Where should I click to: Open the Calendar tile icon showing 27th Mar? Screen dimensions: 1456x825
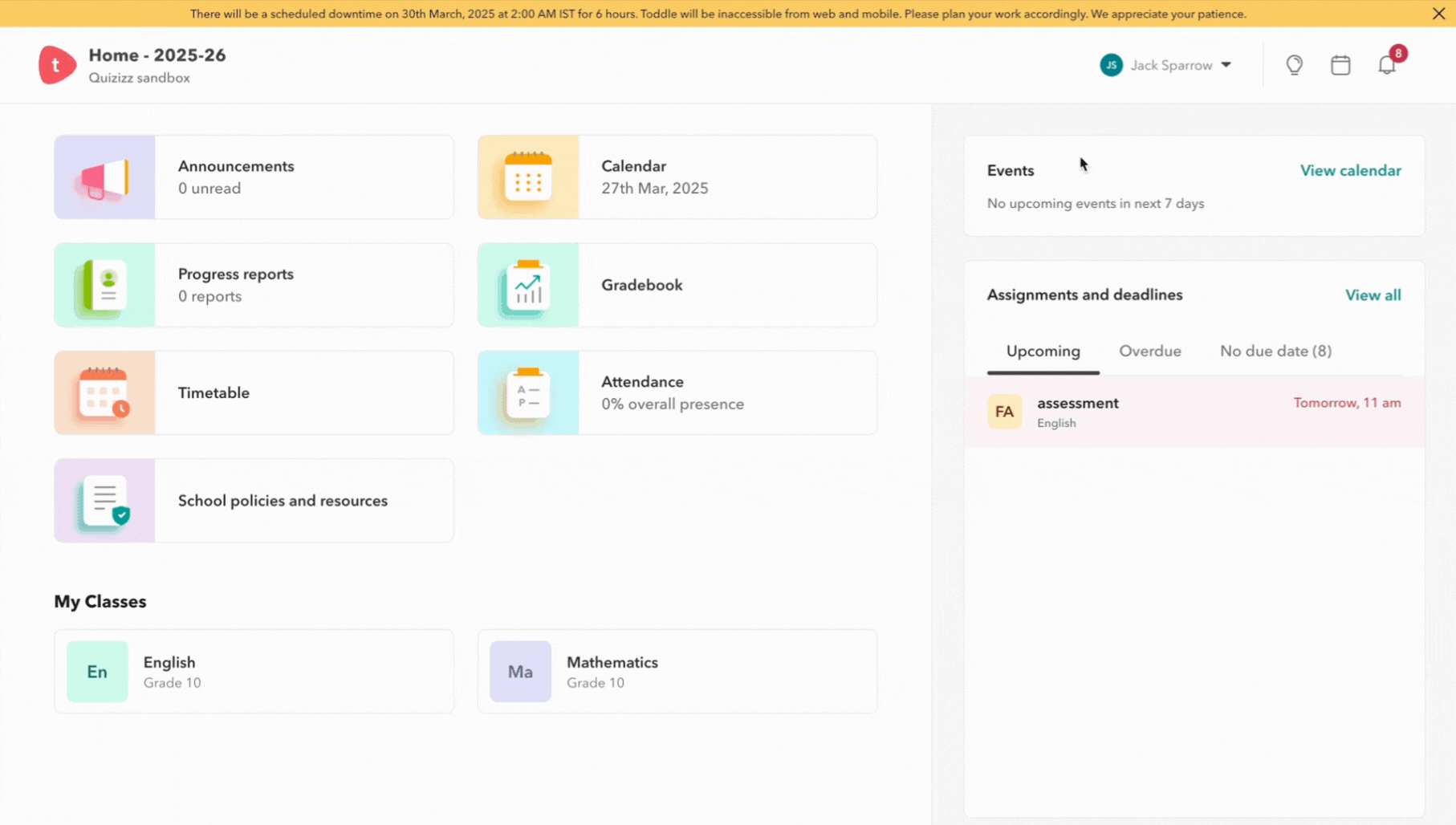(x=528, y=177)
